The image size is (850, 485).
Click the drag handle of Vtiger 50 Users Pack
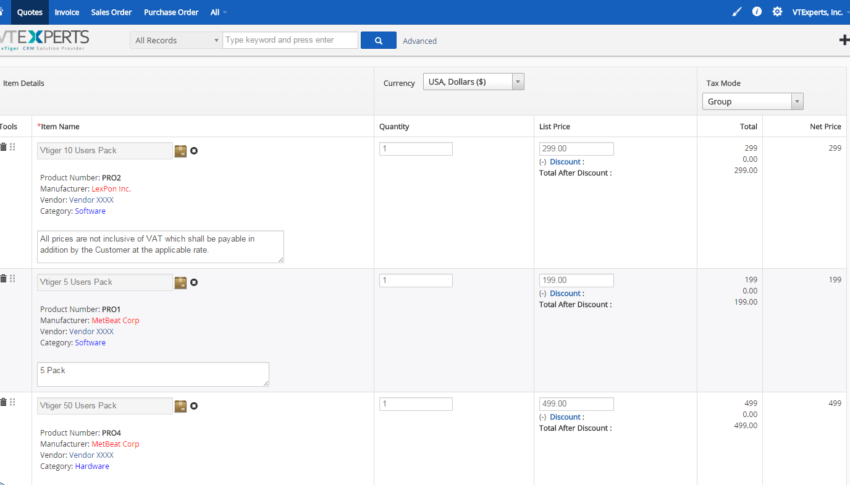click(12, 402)
